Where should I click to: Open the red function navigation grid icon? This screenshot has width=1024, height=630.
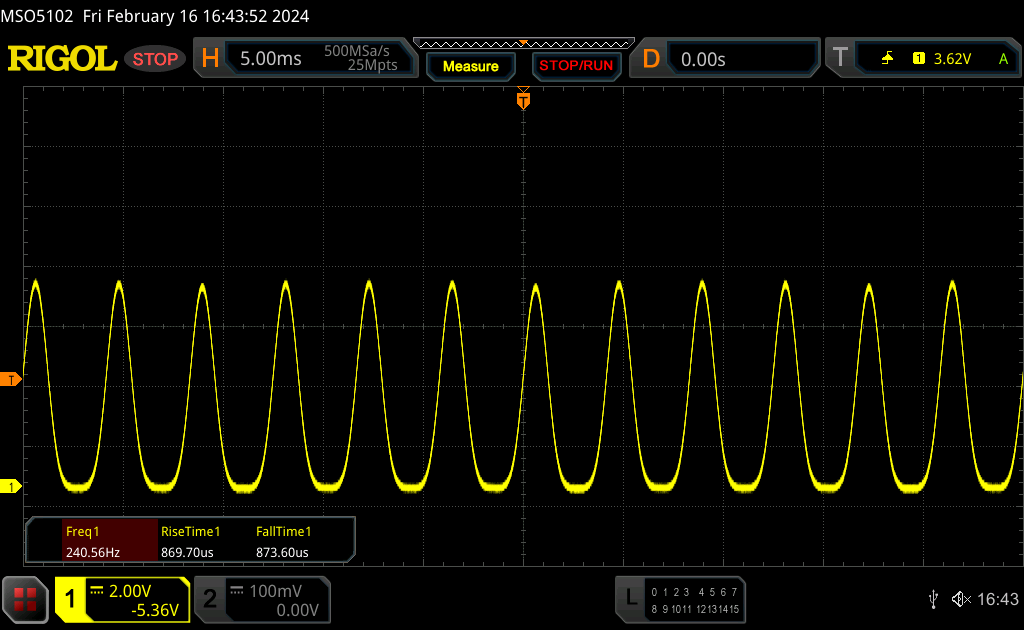(25, 599)
